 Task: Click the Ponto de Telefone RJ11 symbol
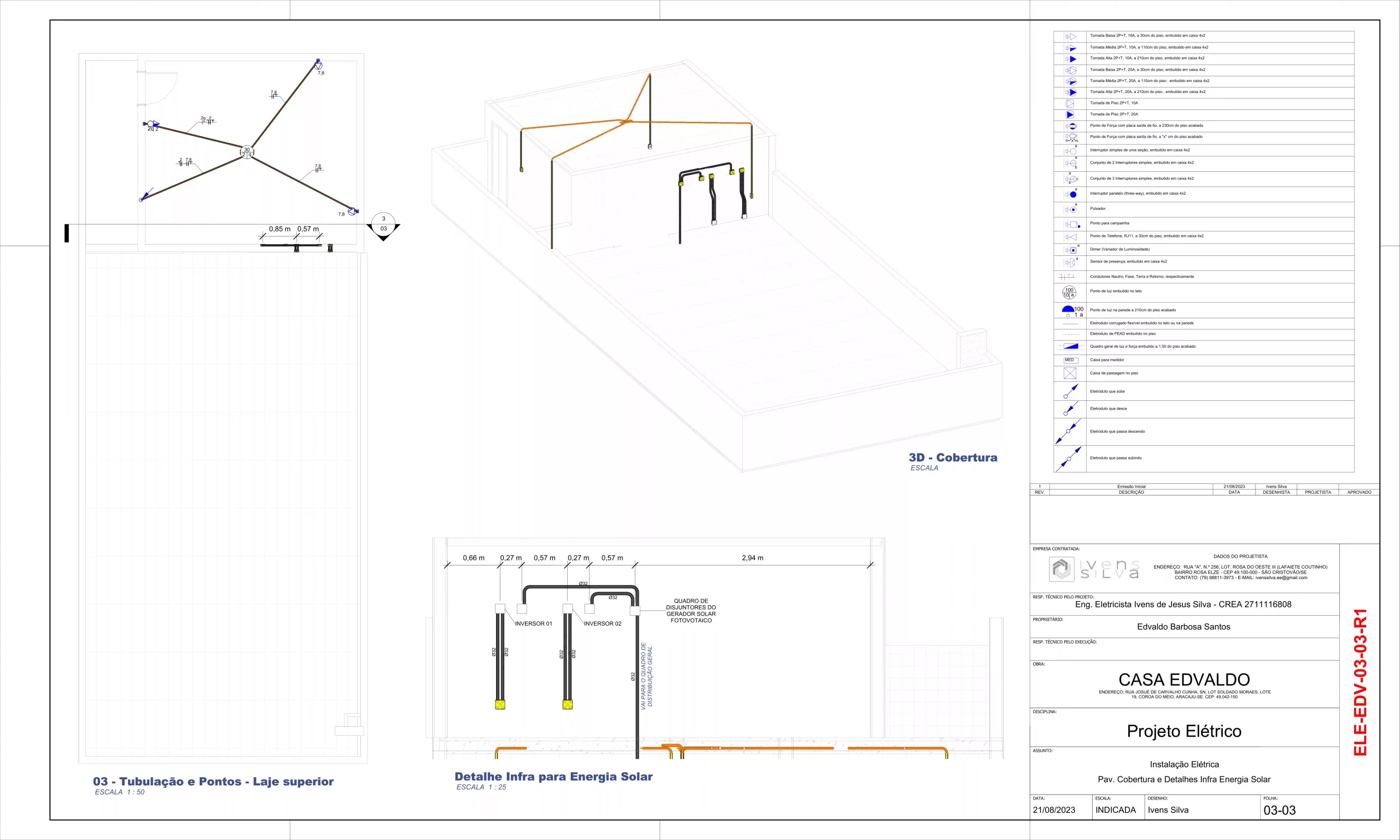1070,237
